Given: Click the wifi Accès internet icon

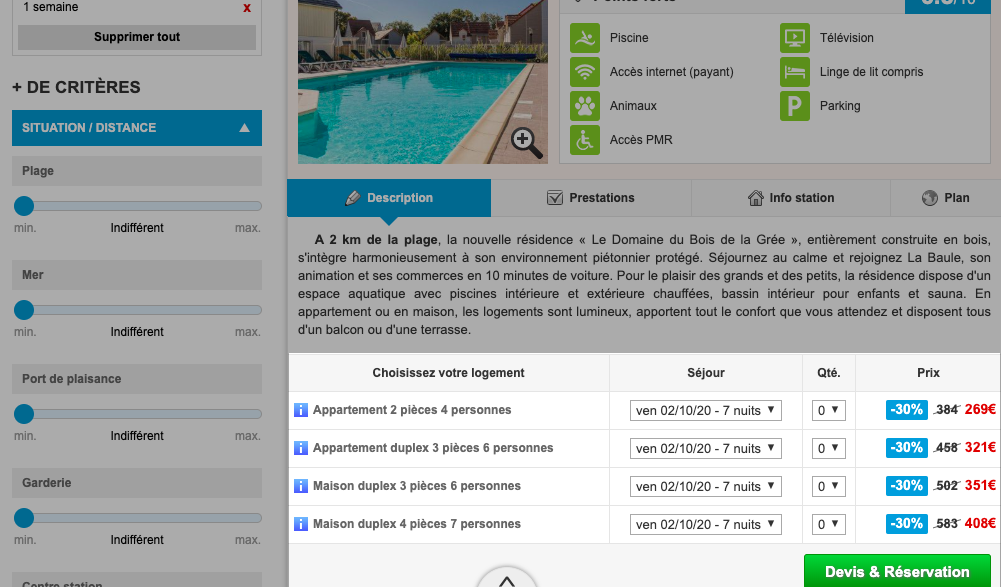Looking at the screenshot, I should coord(585,72).
